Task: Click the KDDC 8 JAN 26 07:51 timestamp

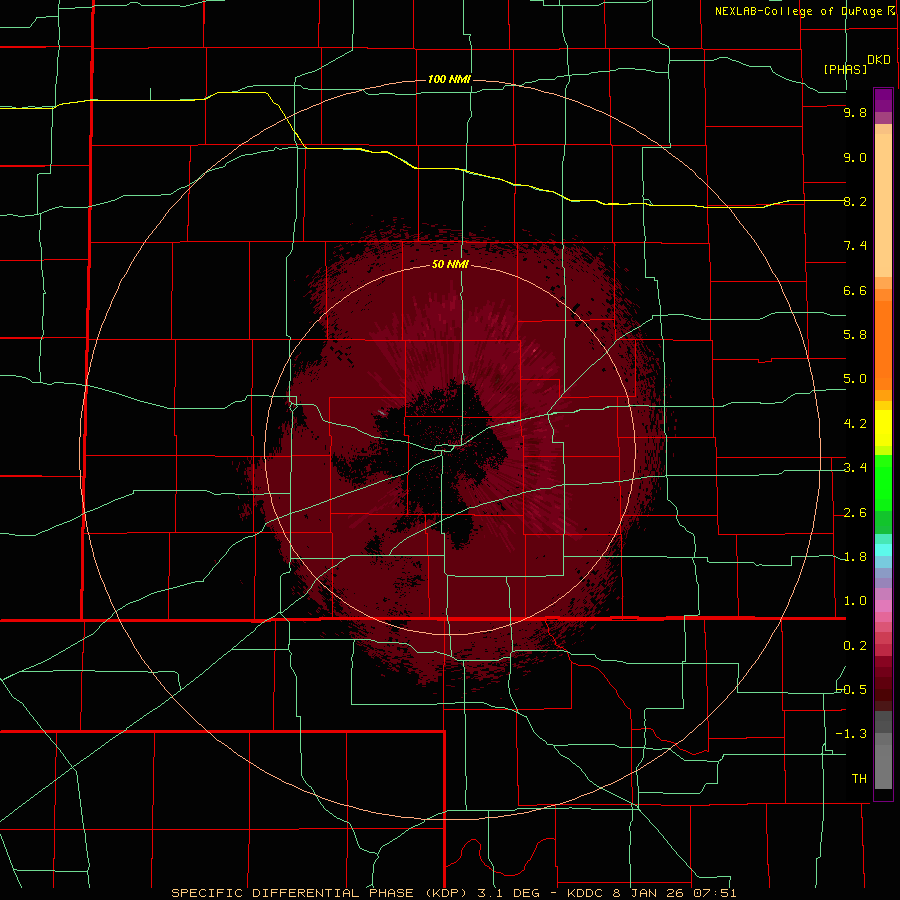Action: pos(651,893)
